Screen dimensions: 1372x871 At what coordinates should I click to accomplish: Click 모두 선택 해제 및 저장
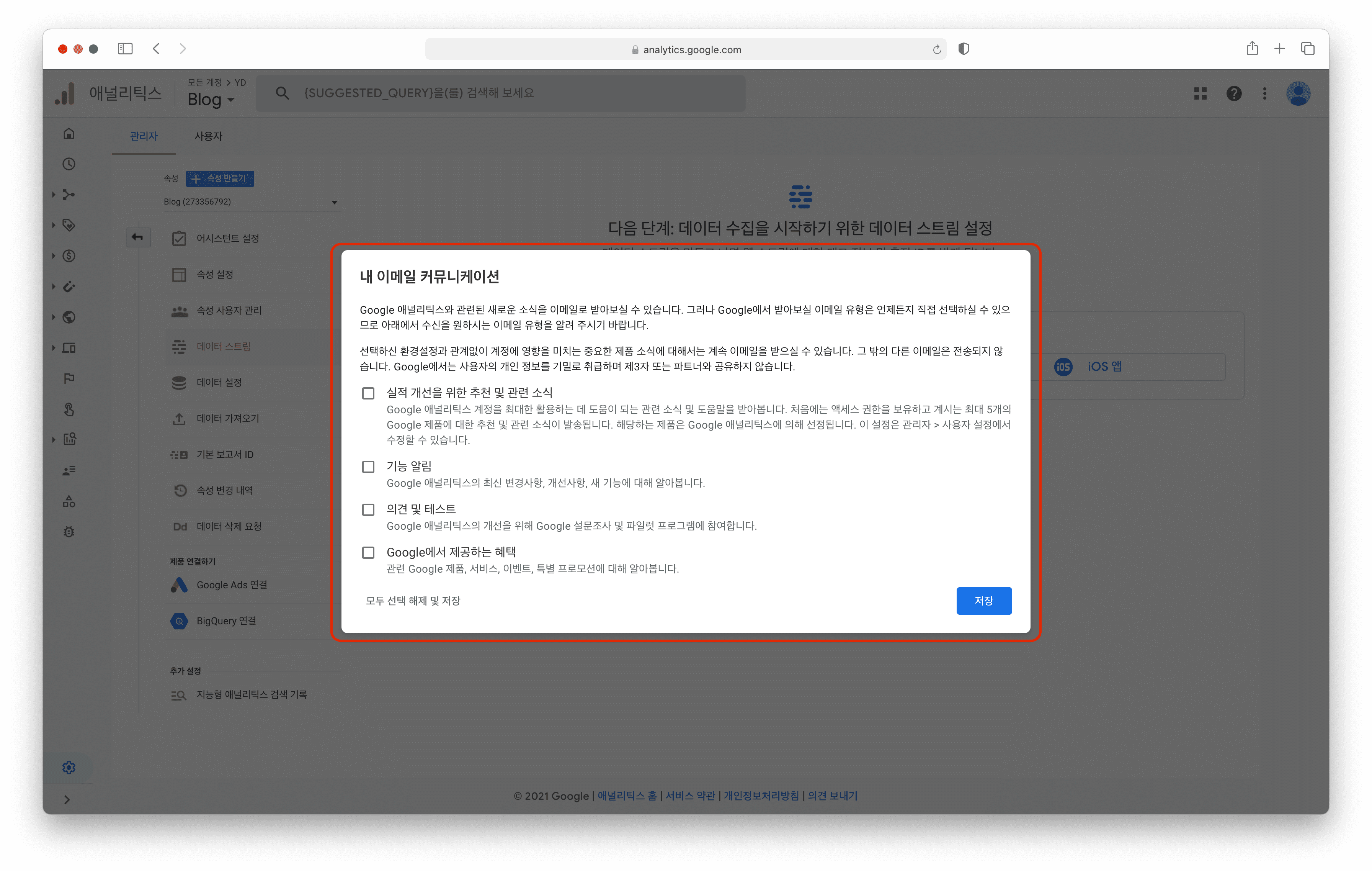tap(413, 601)
